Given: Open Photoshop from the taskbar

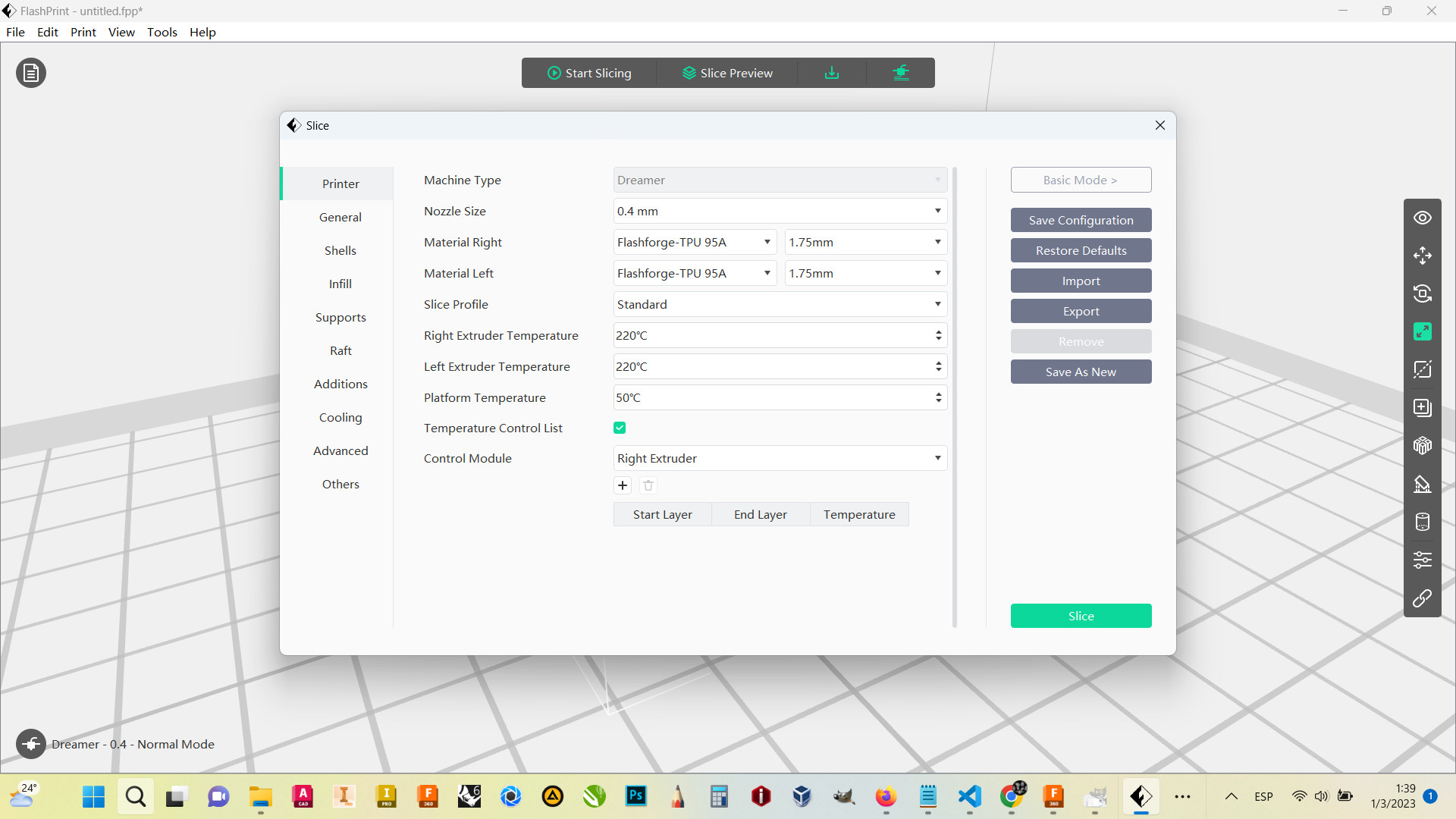Looking at the screenshot, I should [636, 796].
